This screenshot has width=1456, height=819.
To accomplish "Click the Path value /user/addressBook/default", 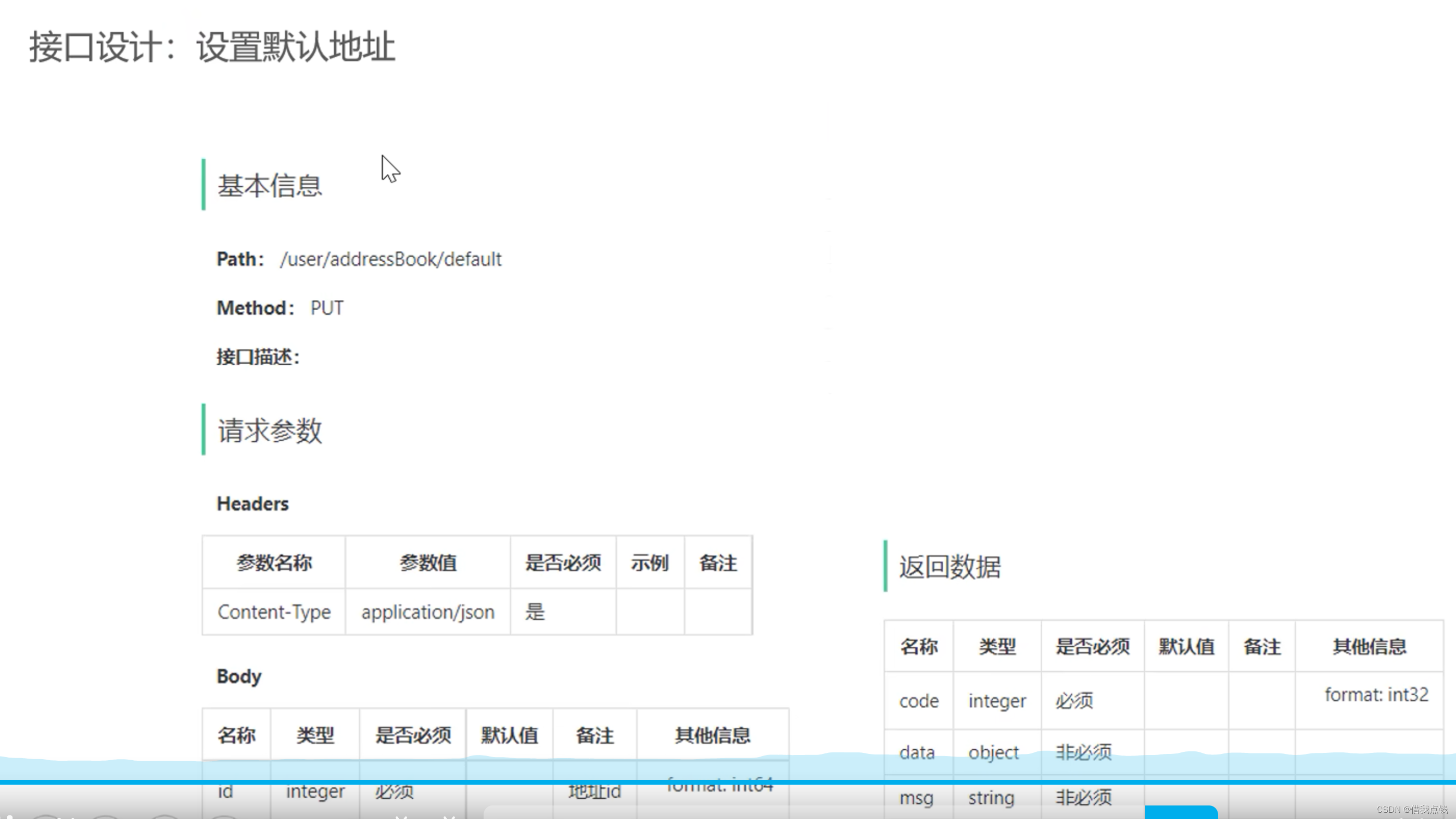I will (390, 259).
